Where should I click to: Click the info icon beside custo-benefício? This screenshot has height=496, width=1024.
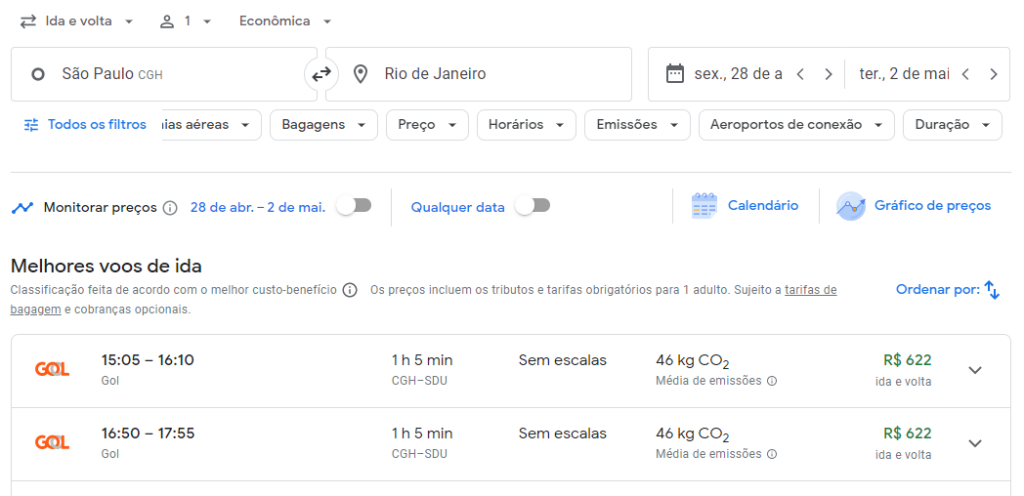tap(350, 291)
